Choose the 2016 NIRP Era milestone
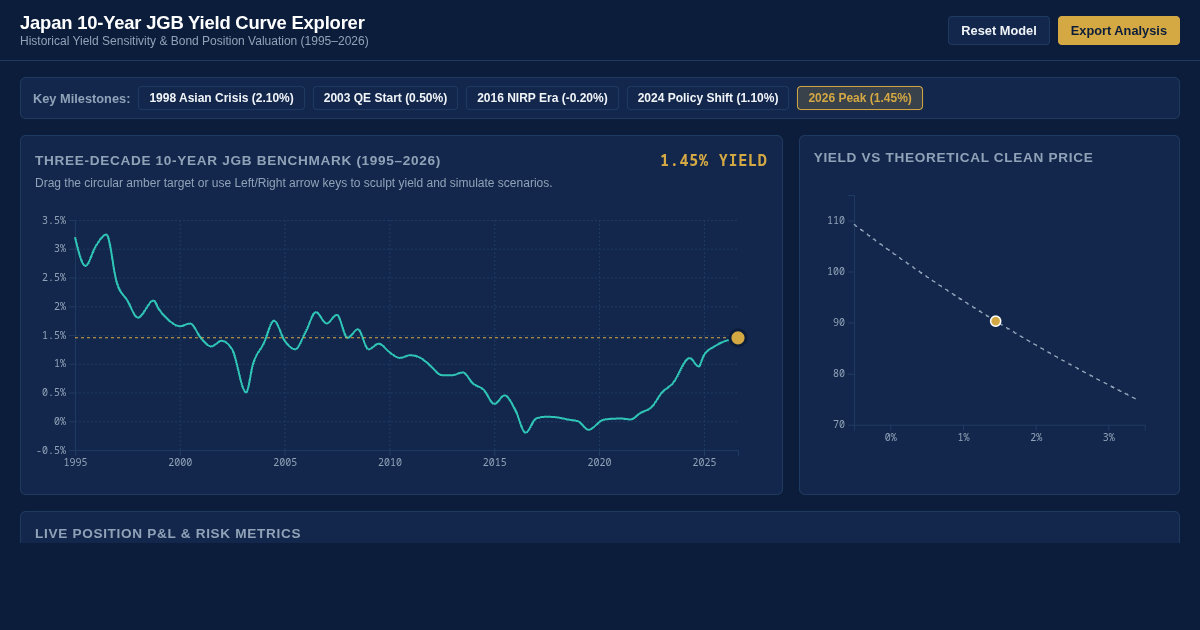The width and height of the screenshot is (1200, 630). (542, 98)
